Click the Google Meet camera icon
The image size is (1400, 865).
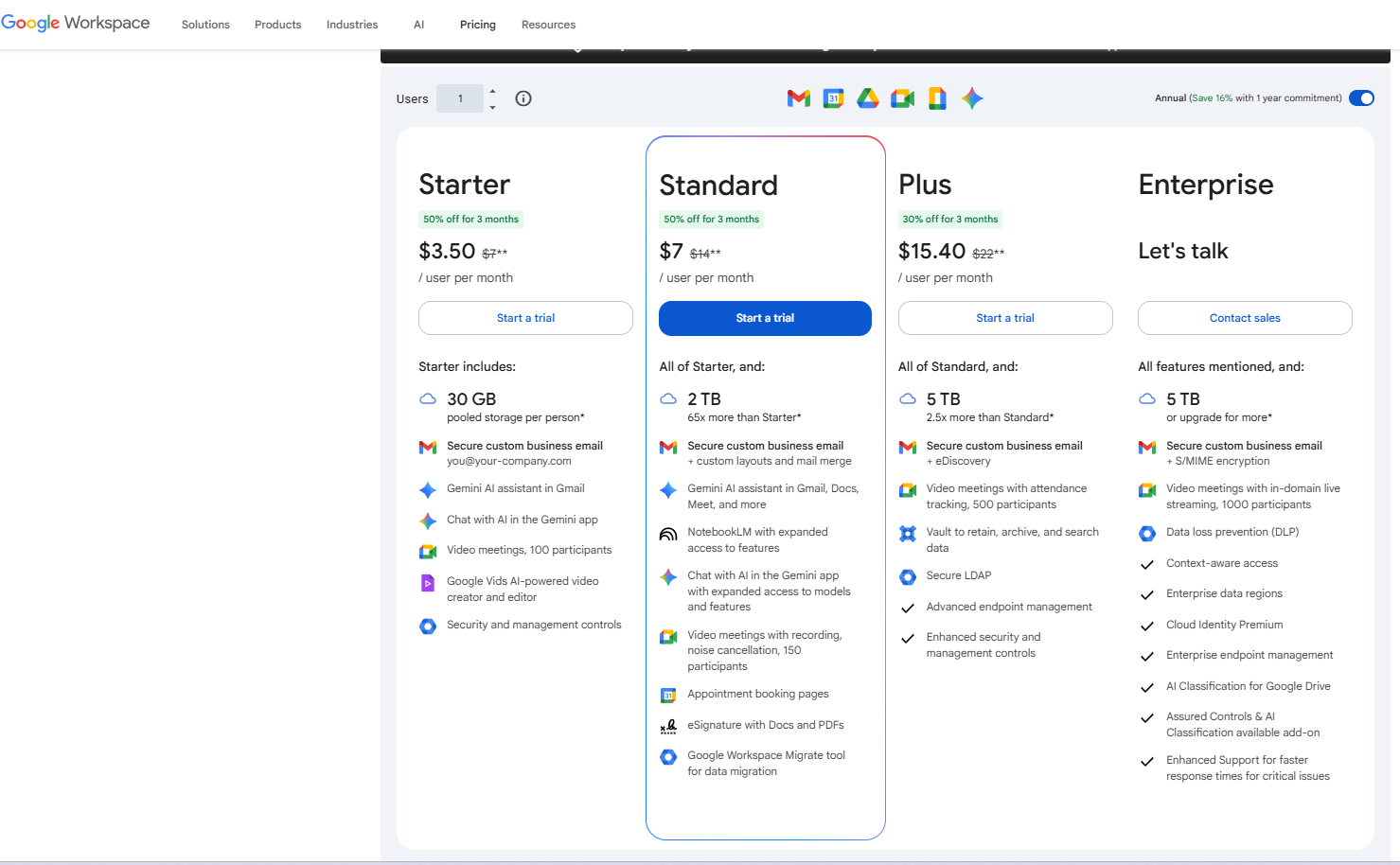point(902,97)
